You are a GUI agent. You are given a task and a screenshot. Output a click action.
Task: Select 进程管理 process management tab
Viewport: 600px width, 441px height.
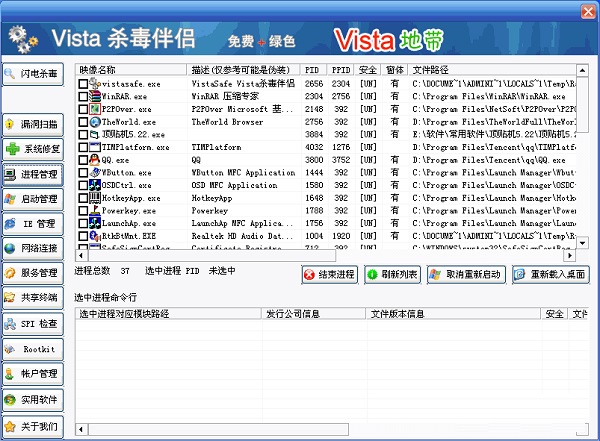(x=33, y=175)
